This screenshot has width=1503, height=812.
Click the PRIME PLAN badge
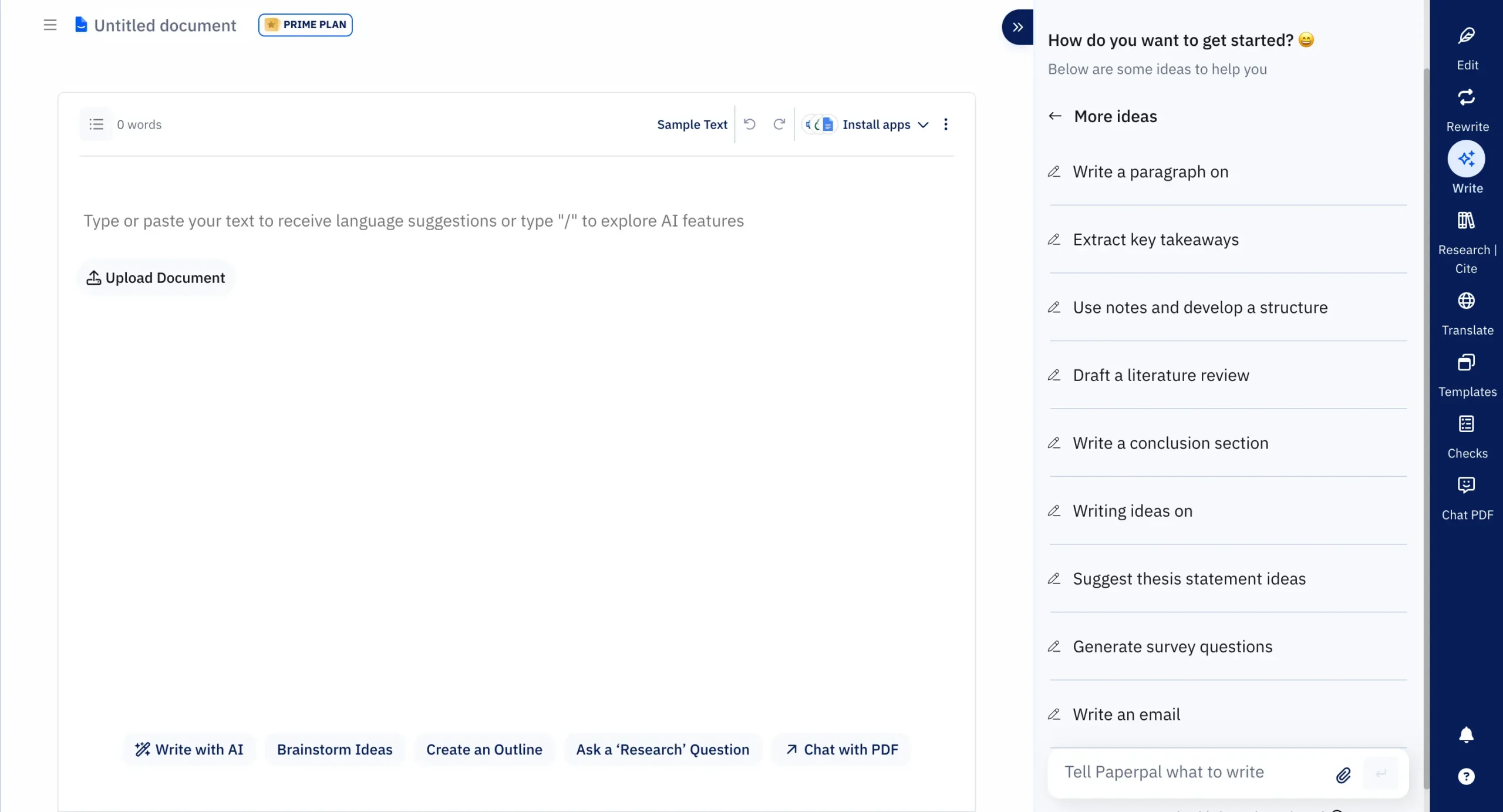coord(305,25)
